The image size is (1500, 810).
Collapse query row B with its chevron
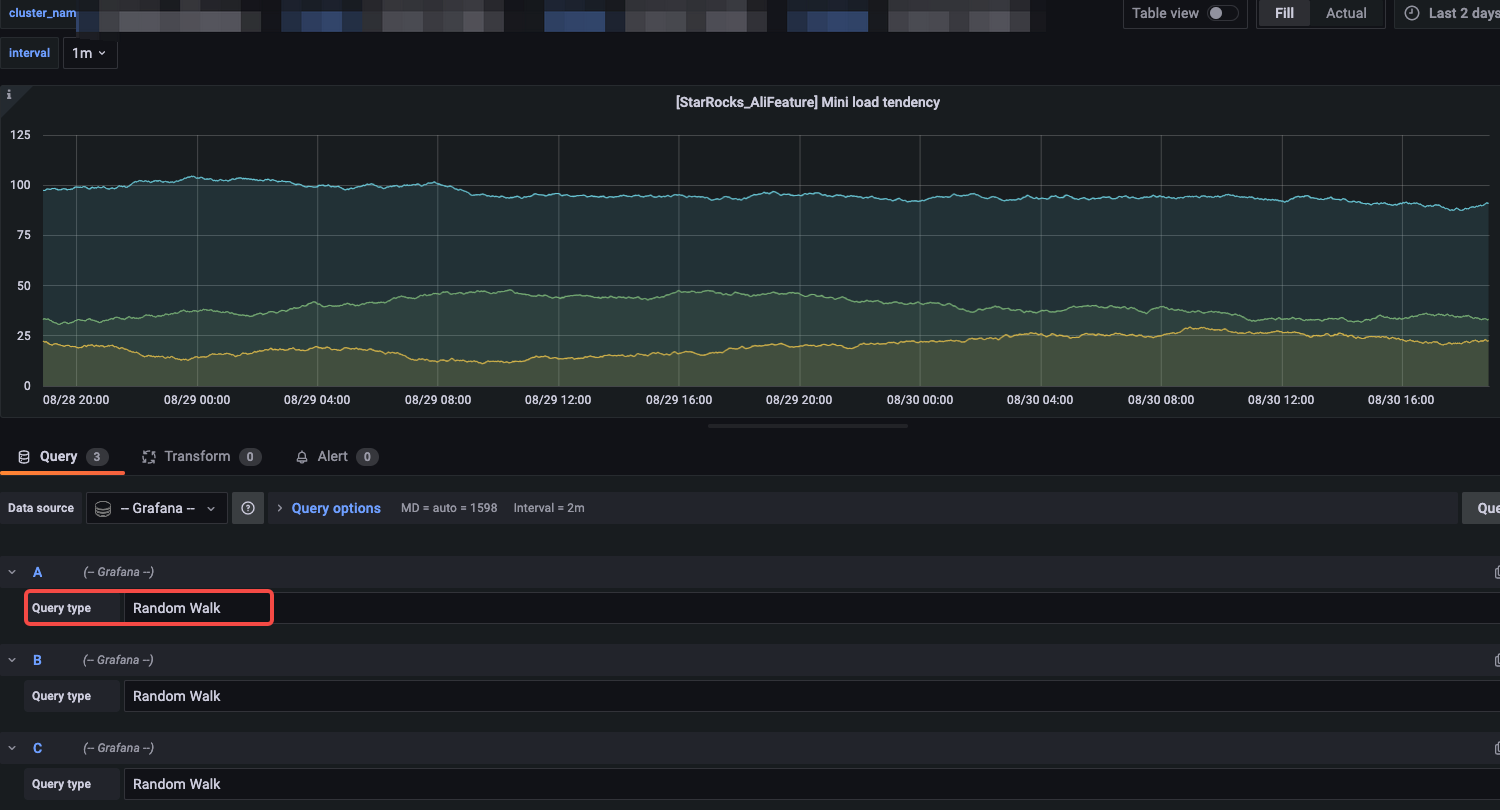(x=13, y=660)
